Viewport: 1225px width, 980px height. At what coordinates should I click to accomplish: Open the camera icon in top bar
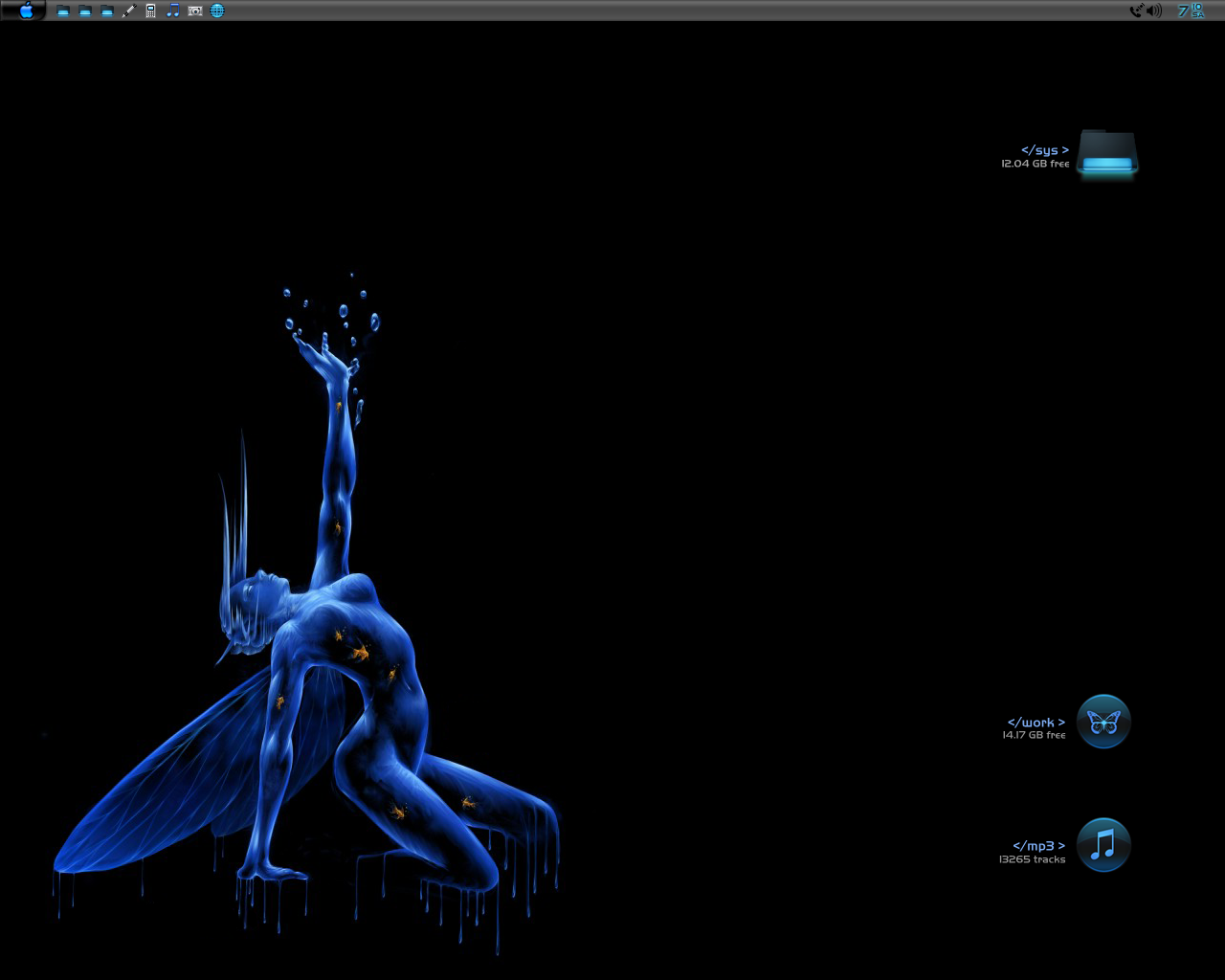[x=195, y=11]
